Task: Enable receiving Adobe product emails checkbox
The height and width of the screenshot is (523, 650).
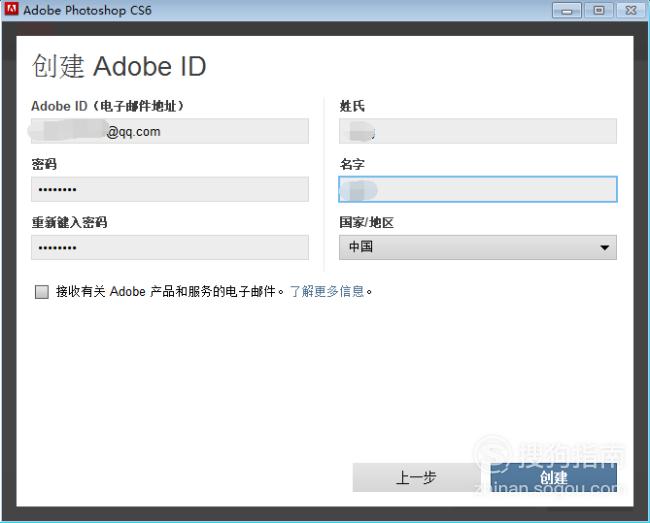Action: 42,292
